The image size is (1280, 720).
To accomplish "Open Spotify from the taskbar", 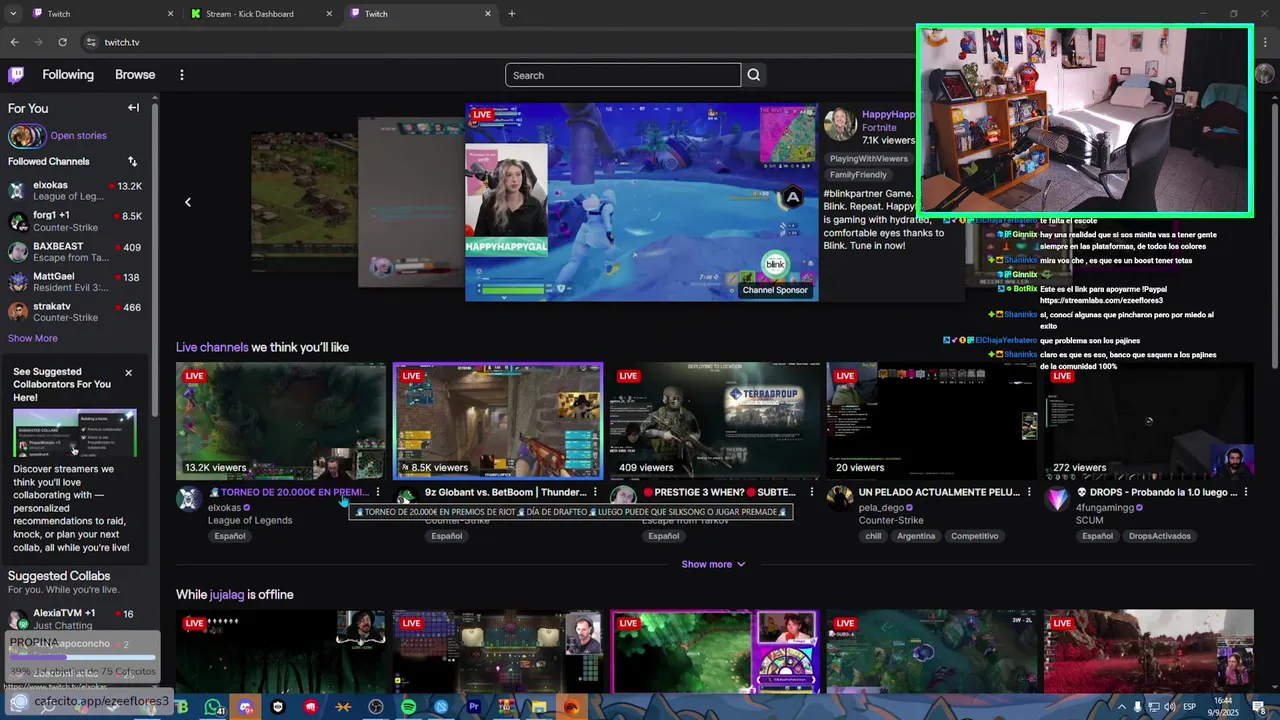I will (x=408, y=707).
